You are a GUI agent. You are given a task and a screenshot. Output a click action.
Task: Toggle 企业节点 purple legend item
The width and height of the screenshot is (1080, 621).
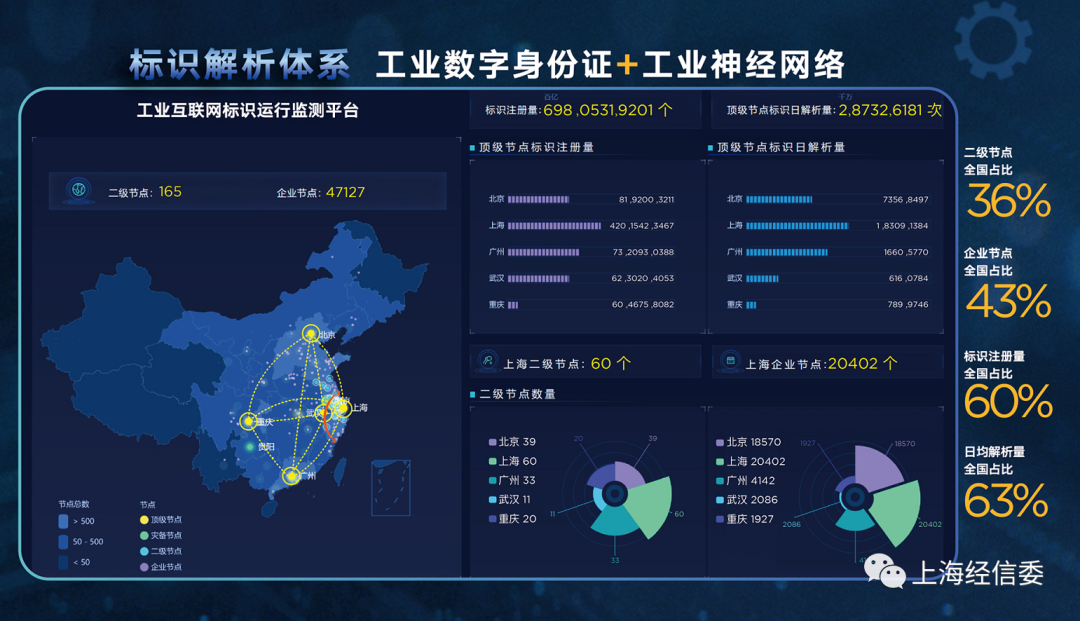145,567
